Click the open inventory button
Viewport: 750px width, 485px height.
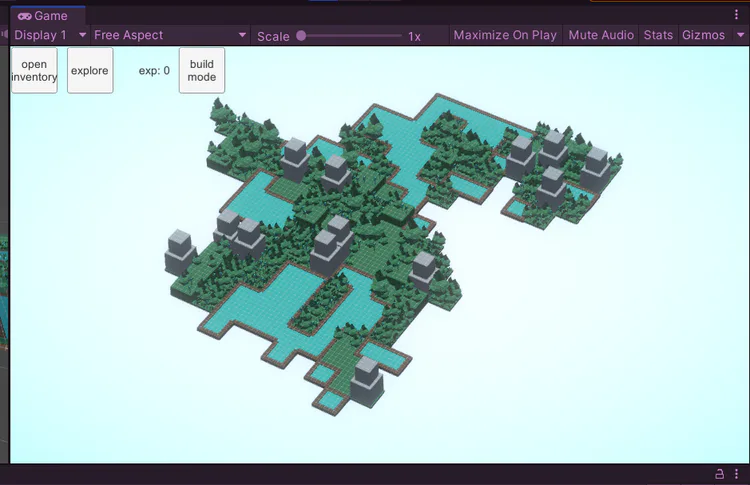[x=34, y=70]
